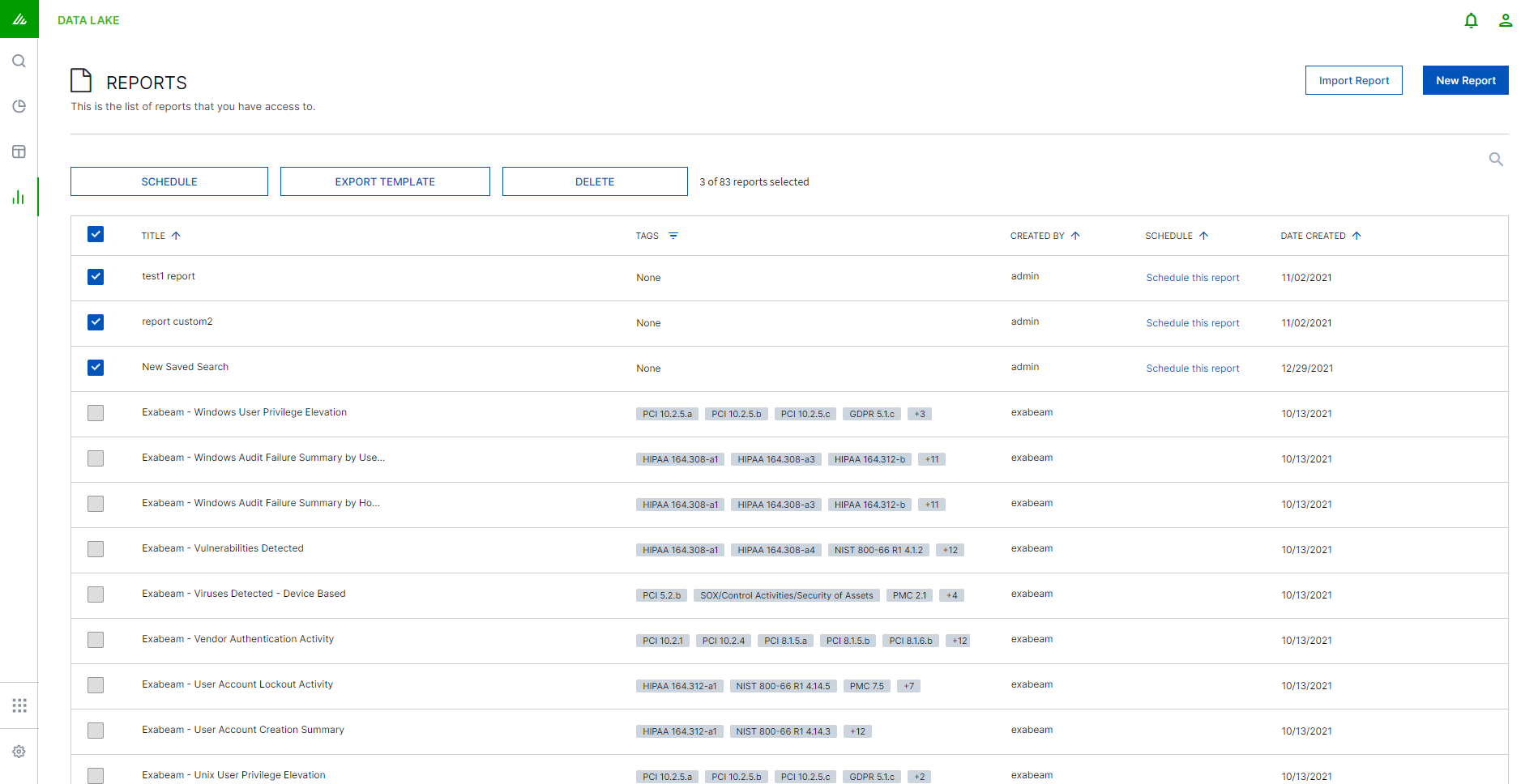Select the bar chart reports sidebar icon
Viewport: 1538px width, 784px height.
[x=19, y=197]
